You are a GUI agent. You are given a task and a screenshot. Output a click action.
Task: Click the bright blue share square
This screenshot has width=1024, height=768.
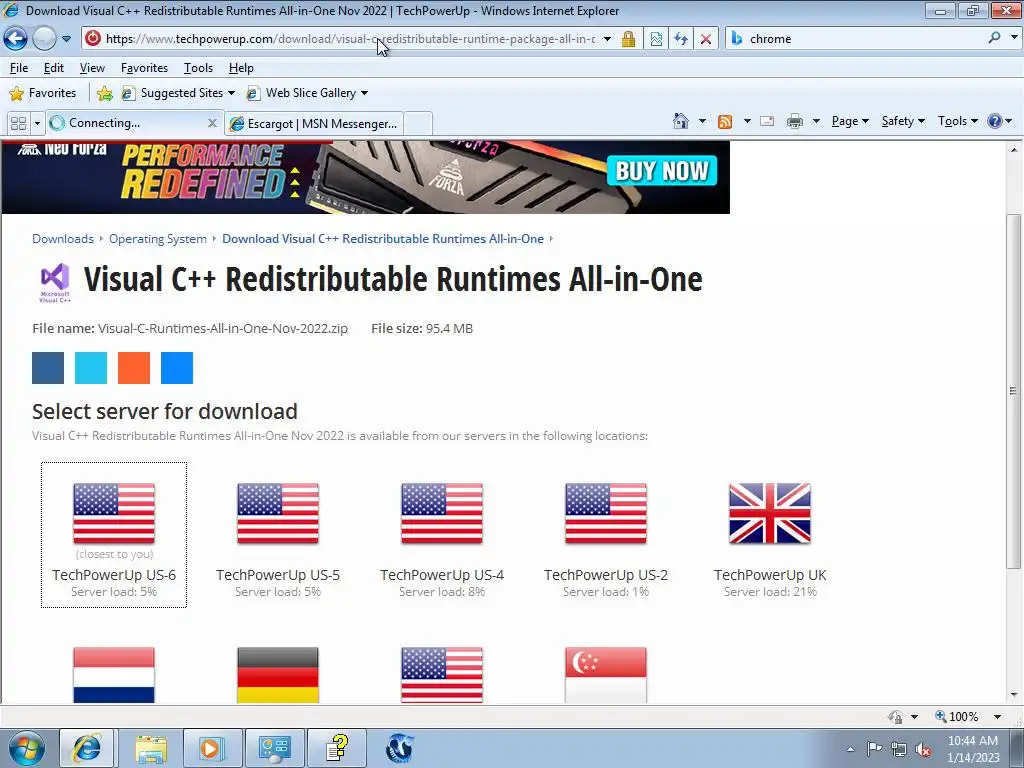click(177, 368)
